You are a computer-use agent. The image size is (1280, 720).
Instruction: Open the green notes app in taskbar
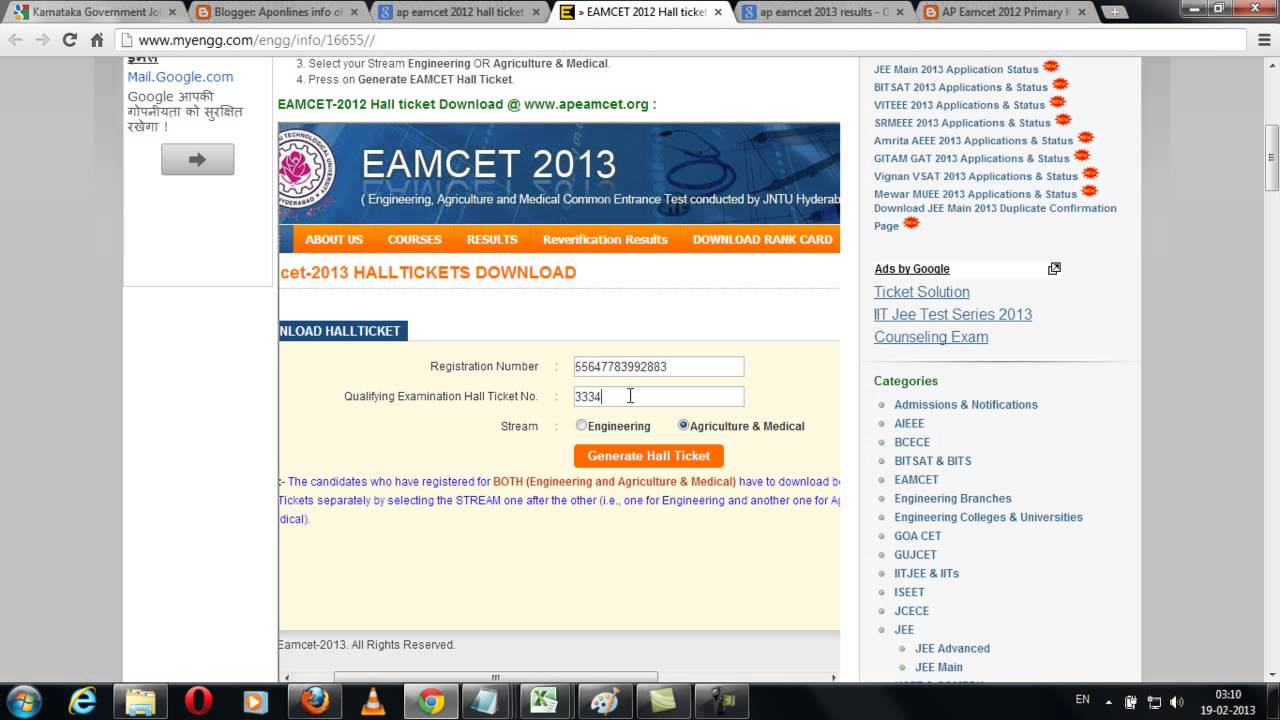pos(662,701)
